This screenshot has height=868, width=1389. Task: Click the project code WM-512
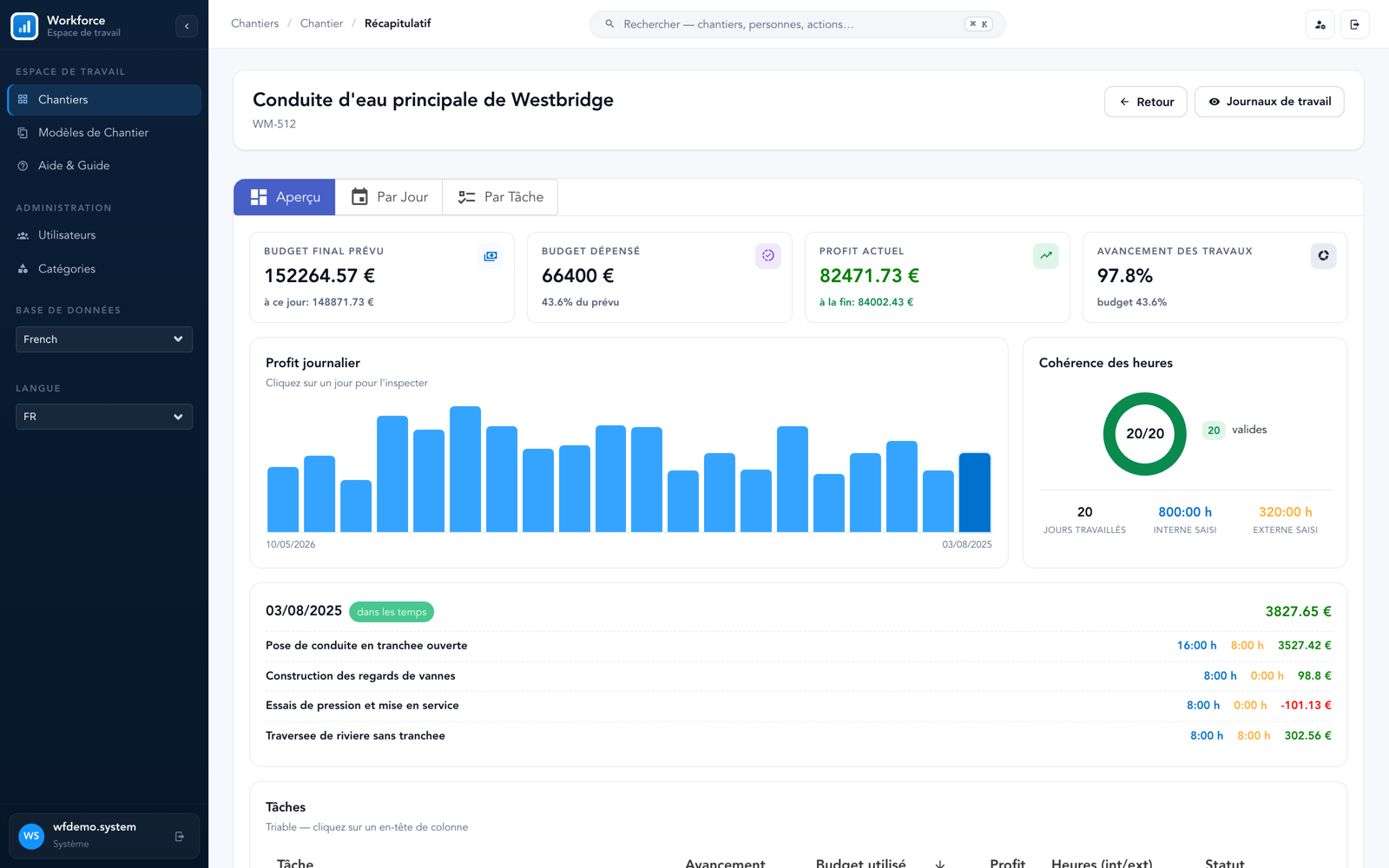coord(274,124)
